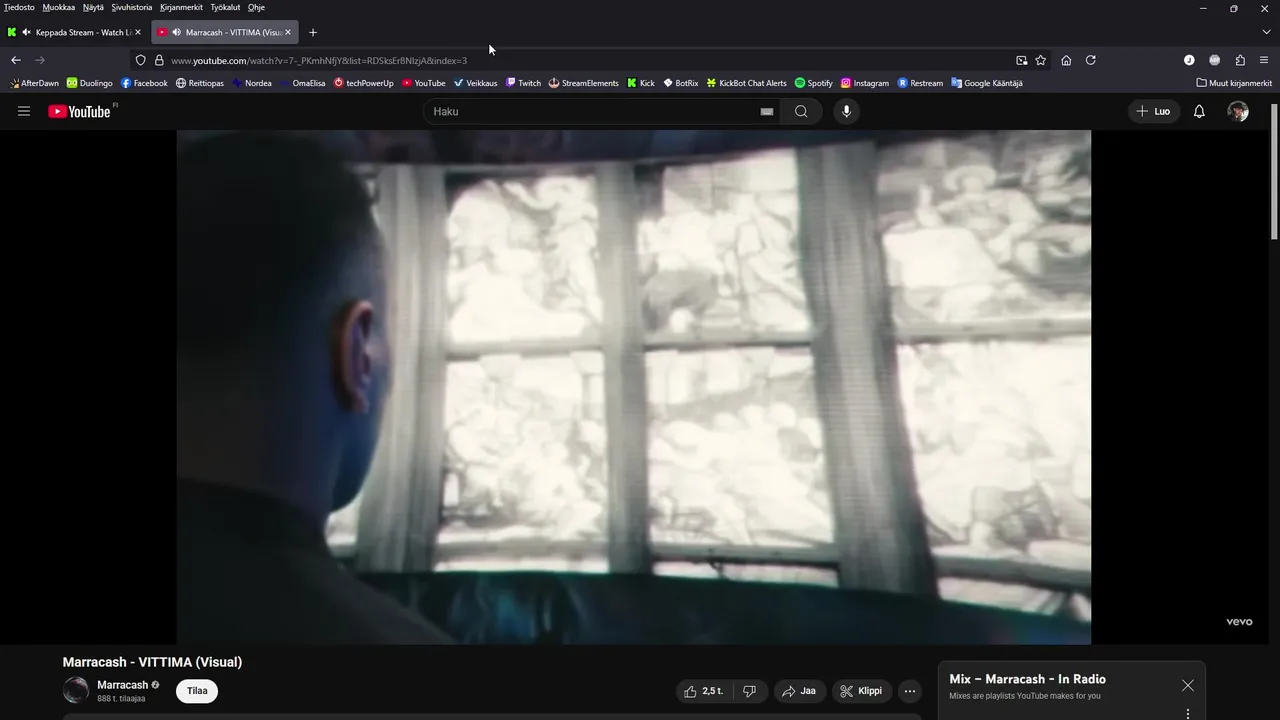
Task: Open YouTube notifications bell
Action: 1199,111
